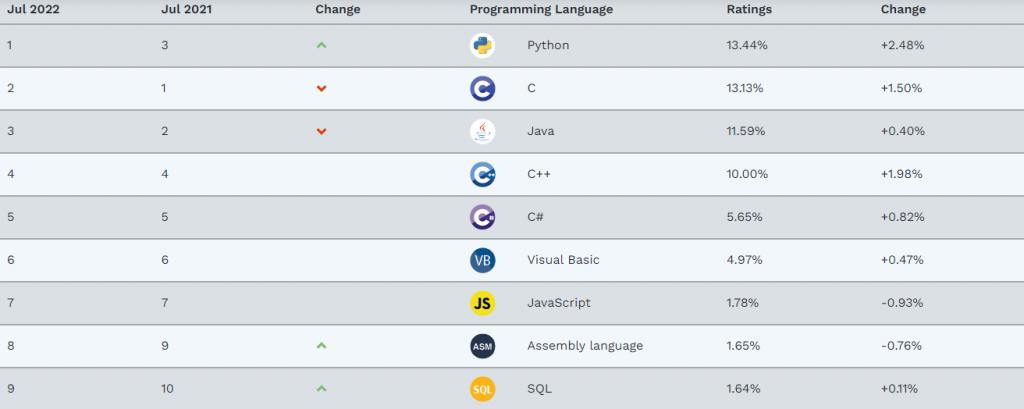Screen dimensions: 1024x409
Task: Click the C# logo icon
Action: [x=483, y=217]
